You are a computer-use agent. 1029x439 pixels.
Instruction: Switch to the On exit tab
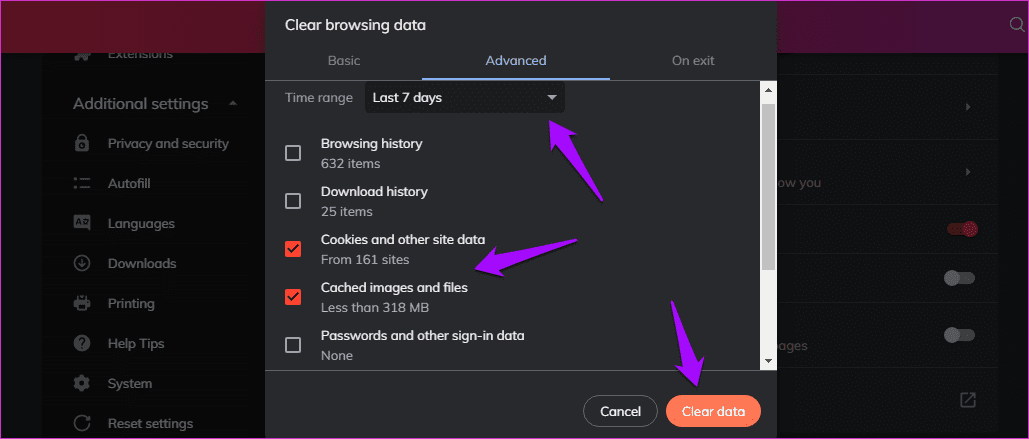point(693,61)
